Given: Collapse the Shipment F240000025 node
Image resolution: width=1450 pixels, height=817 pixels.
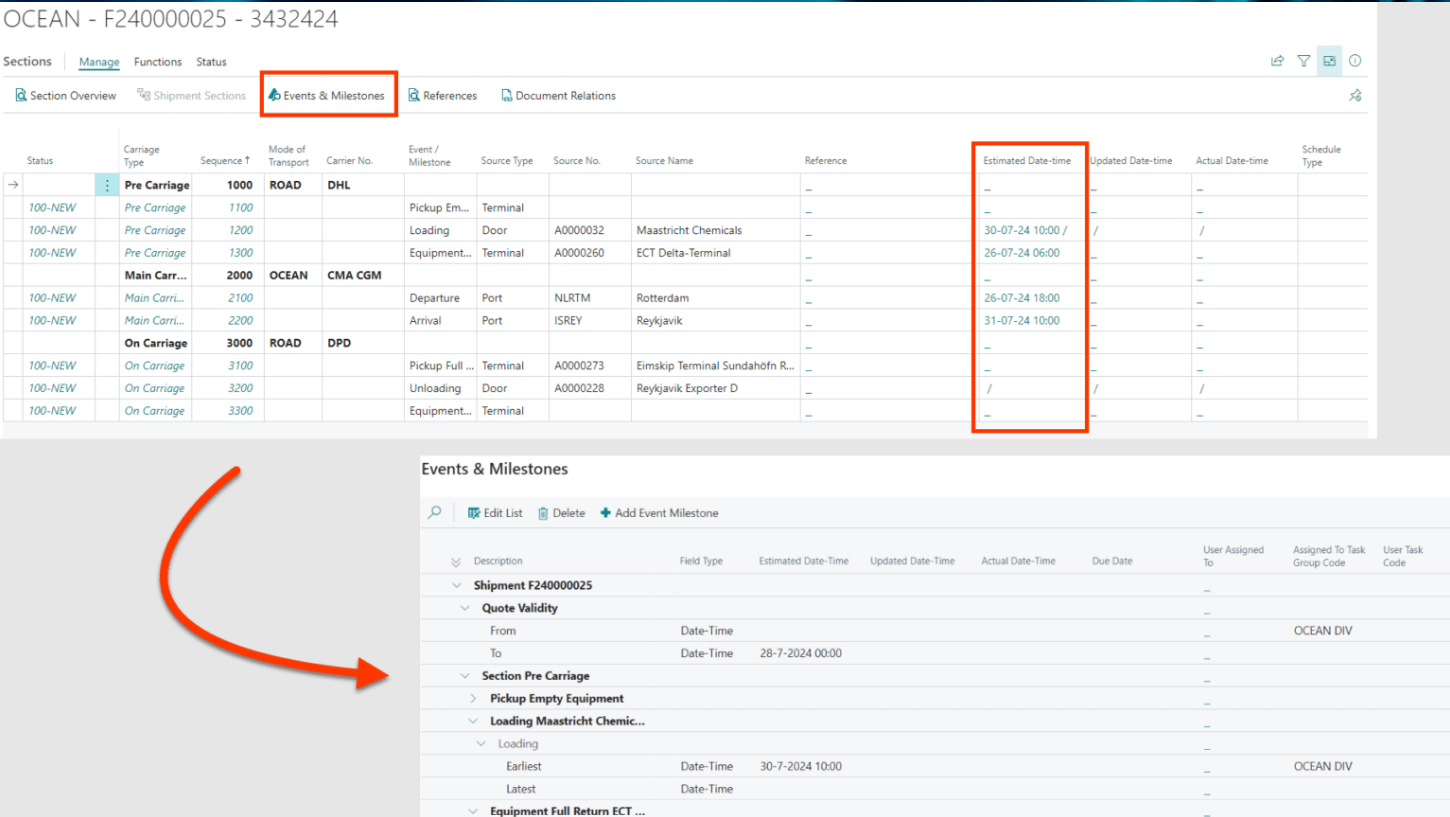Looking at the screenshot, I should 457,585.
